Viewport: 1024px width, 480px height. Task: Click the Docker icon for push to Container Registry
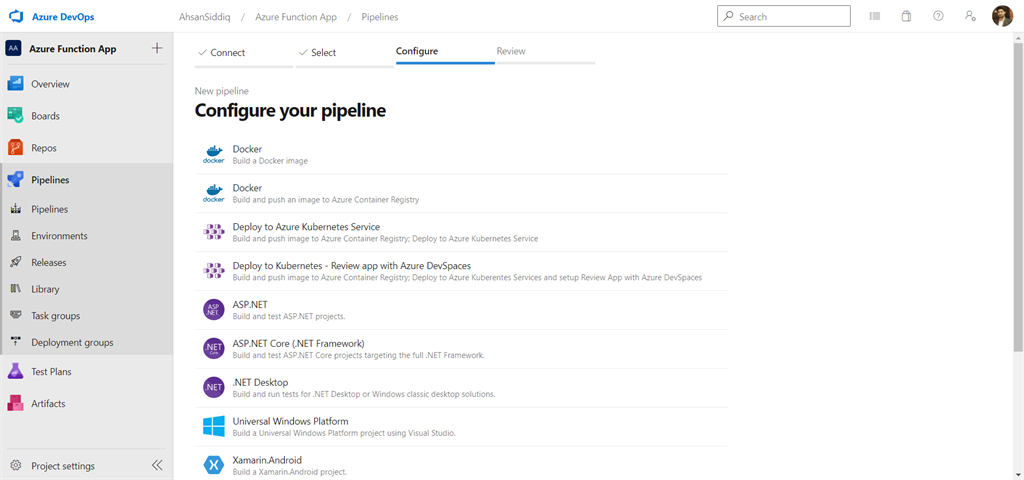click(214, 194)
